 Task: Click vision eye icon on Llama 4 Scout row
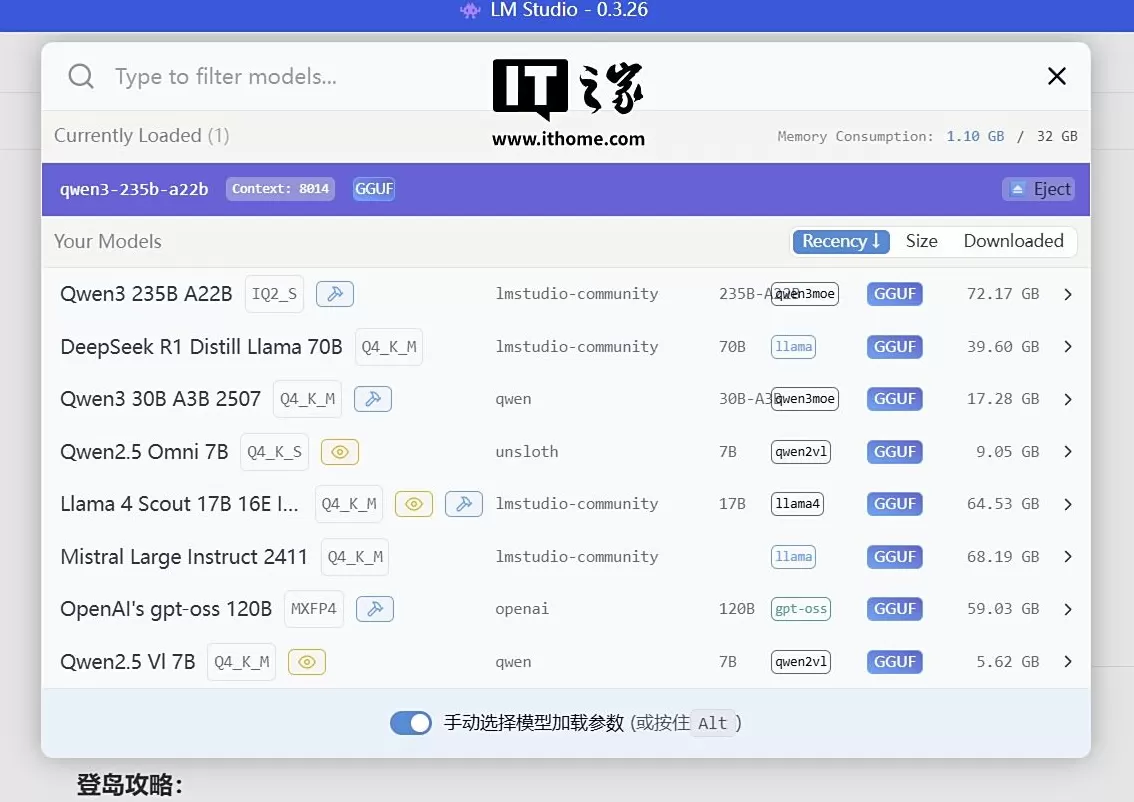point(413,504)
